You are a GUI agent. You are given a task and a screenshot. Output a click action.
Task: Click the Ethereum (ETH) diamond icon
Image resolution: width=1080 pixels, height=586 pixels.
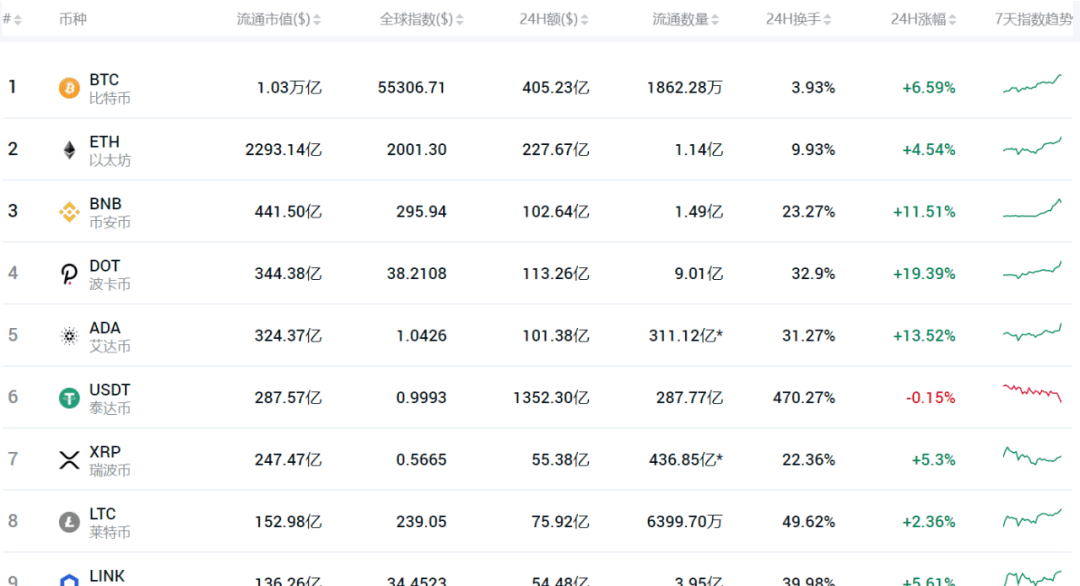(69, 150)
